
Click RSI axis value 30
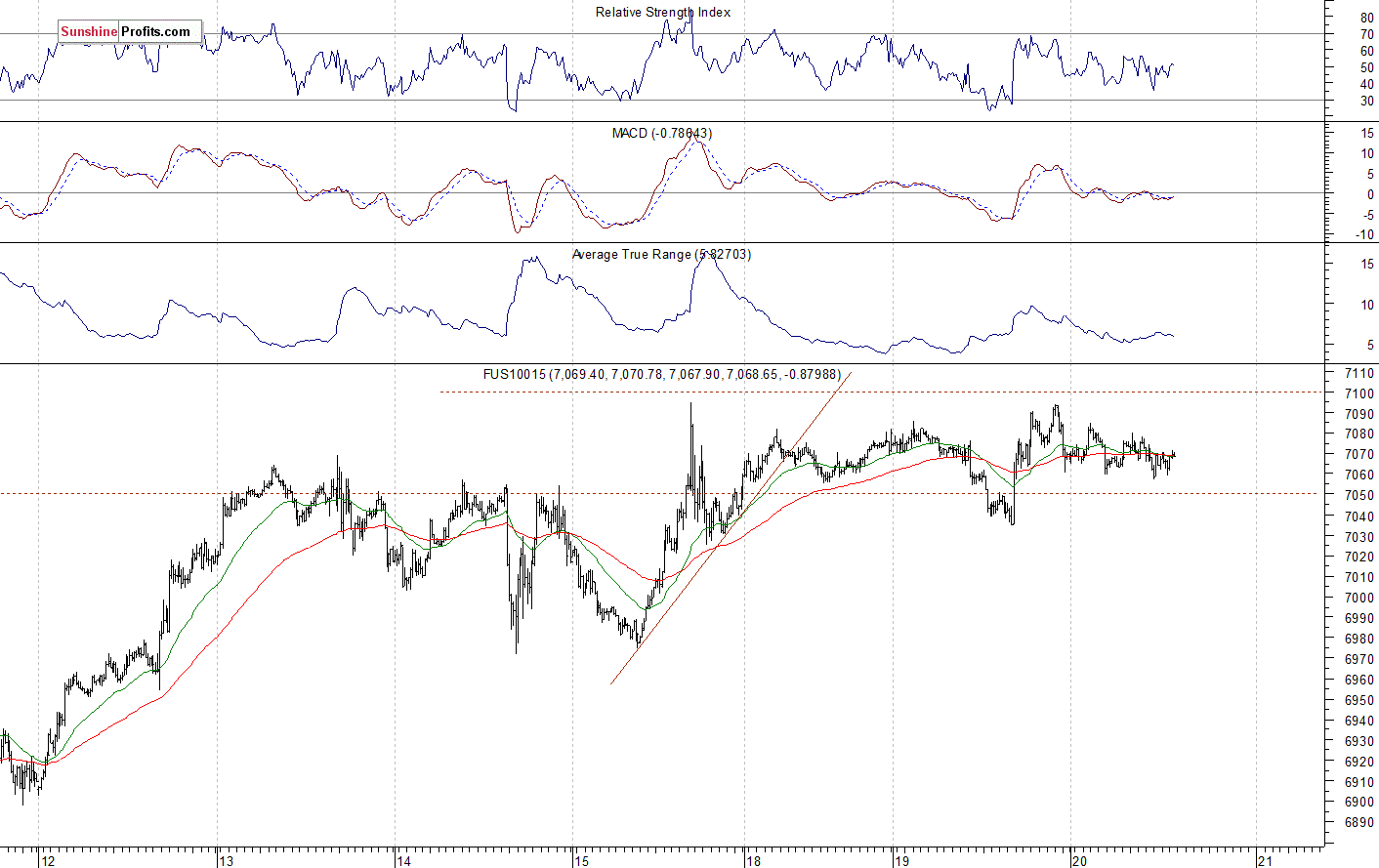[x=1366, y=102]
